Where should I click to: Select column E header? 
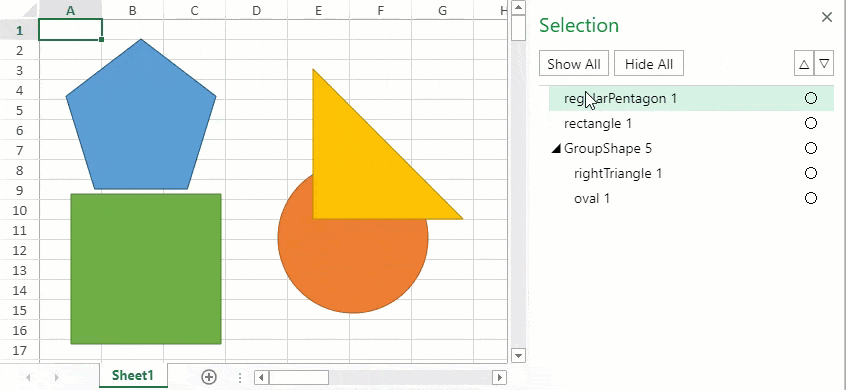coord(318,10)
